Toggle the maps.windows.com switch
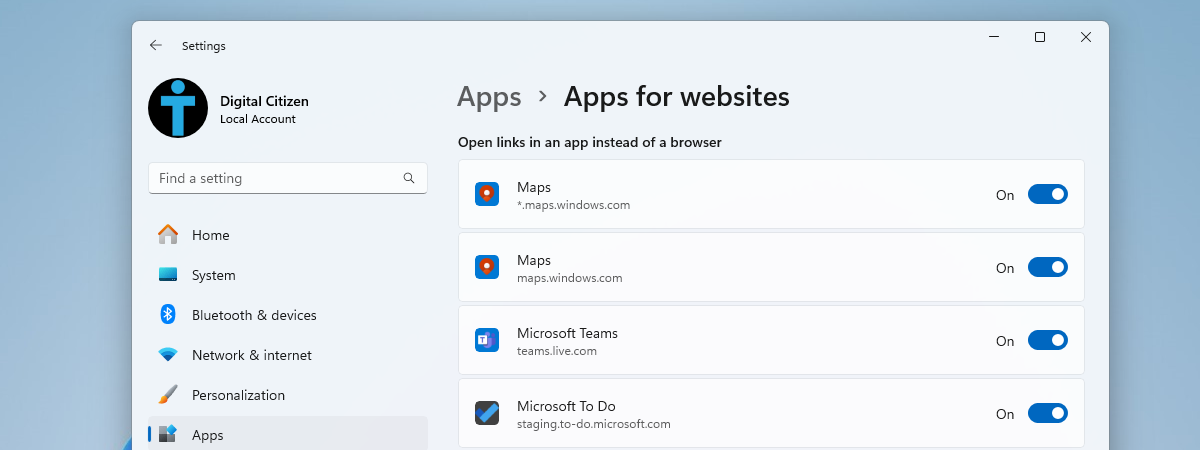Viewport: 1200px width, 450px height. pos(1048,267)
